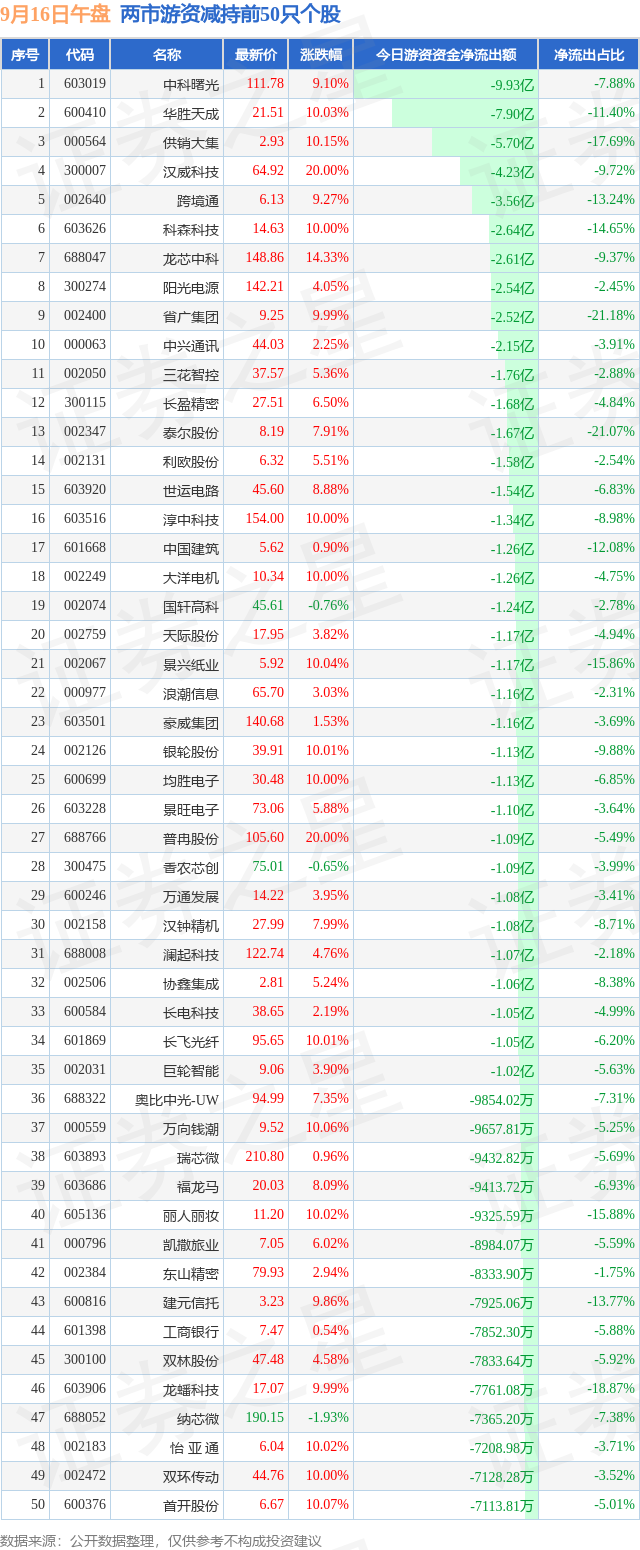This screenshot has height=1550, width=640.
Task: Select stock name 首开股份
Action: pyautogui.click(x=190, y=1505)
